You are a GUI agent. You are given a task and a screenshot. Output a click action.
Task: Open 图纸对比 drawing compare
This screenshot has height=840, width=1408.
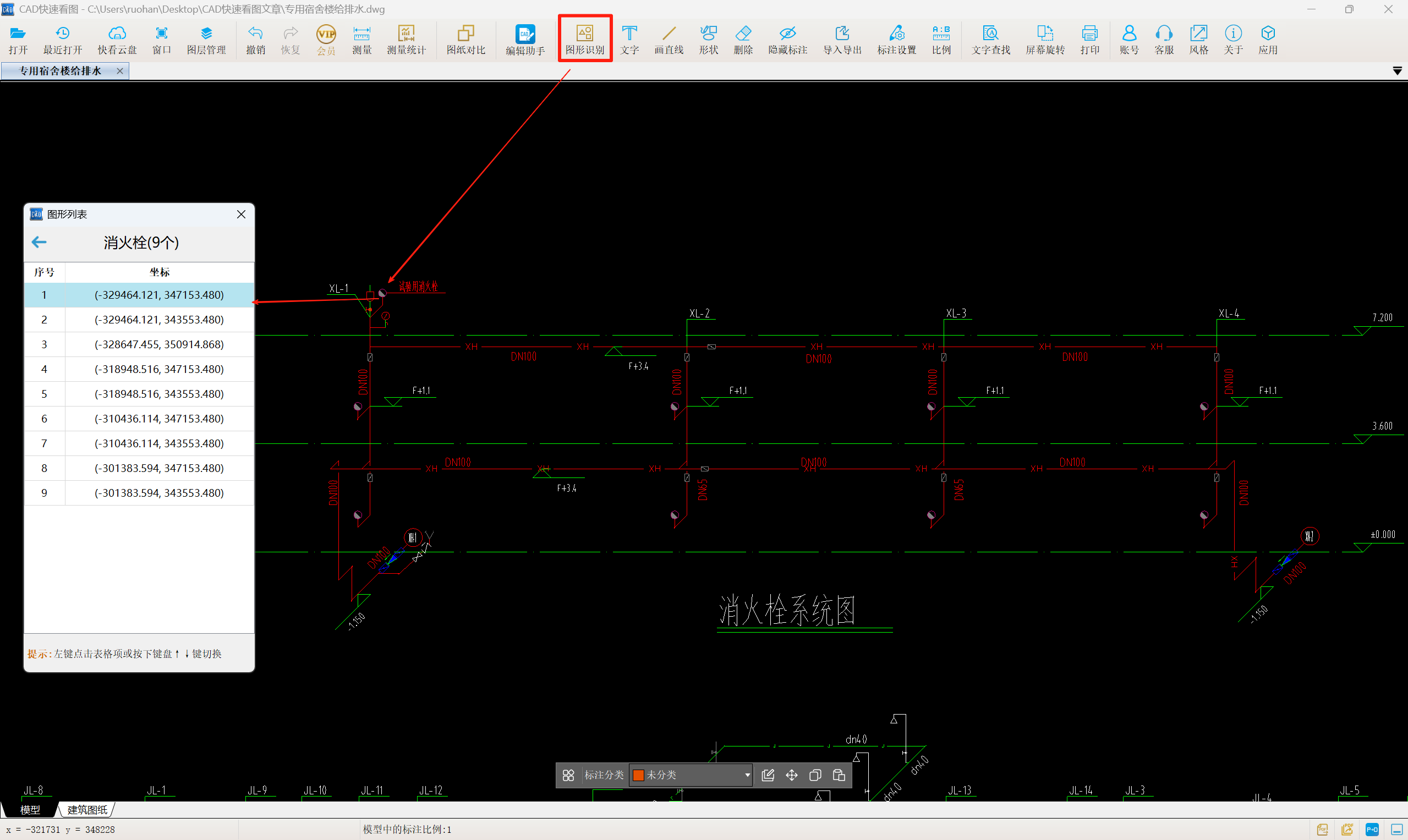(x=465, y=39)
